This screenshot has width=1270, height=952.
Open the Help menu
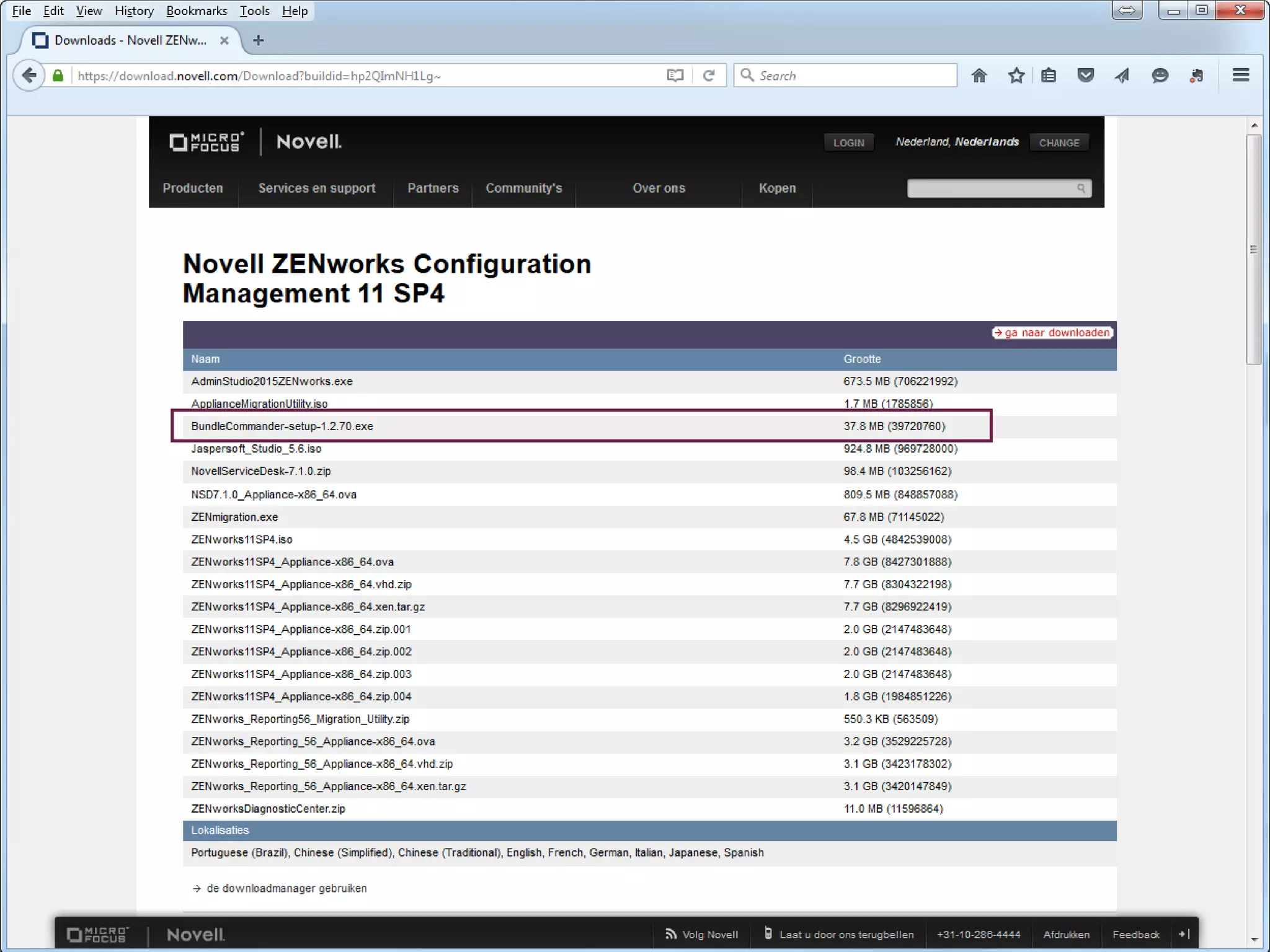click(x=295, y=11)
